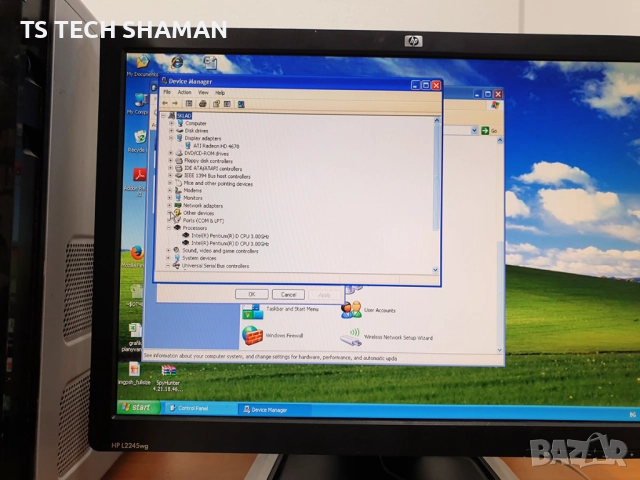
Task: Click the Start button on the taskbar
Action: 138,407
